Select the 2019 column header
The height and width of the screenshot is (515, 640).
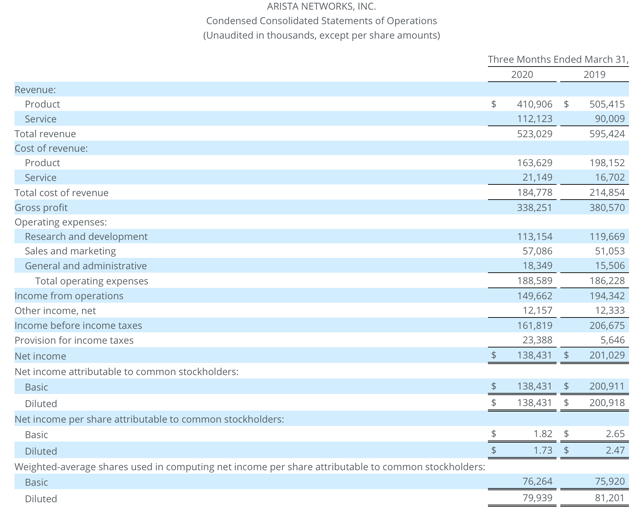click(594, 75)
